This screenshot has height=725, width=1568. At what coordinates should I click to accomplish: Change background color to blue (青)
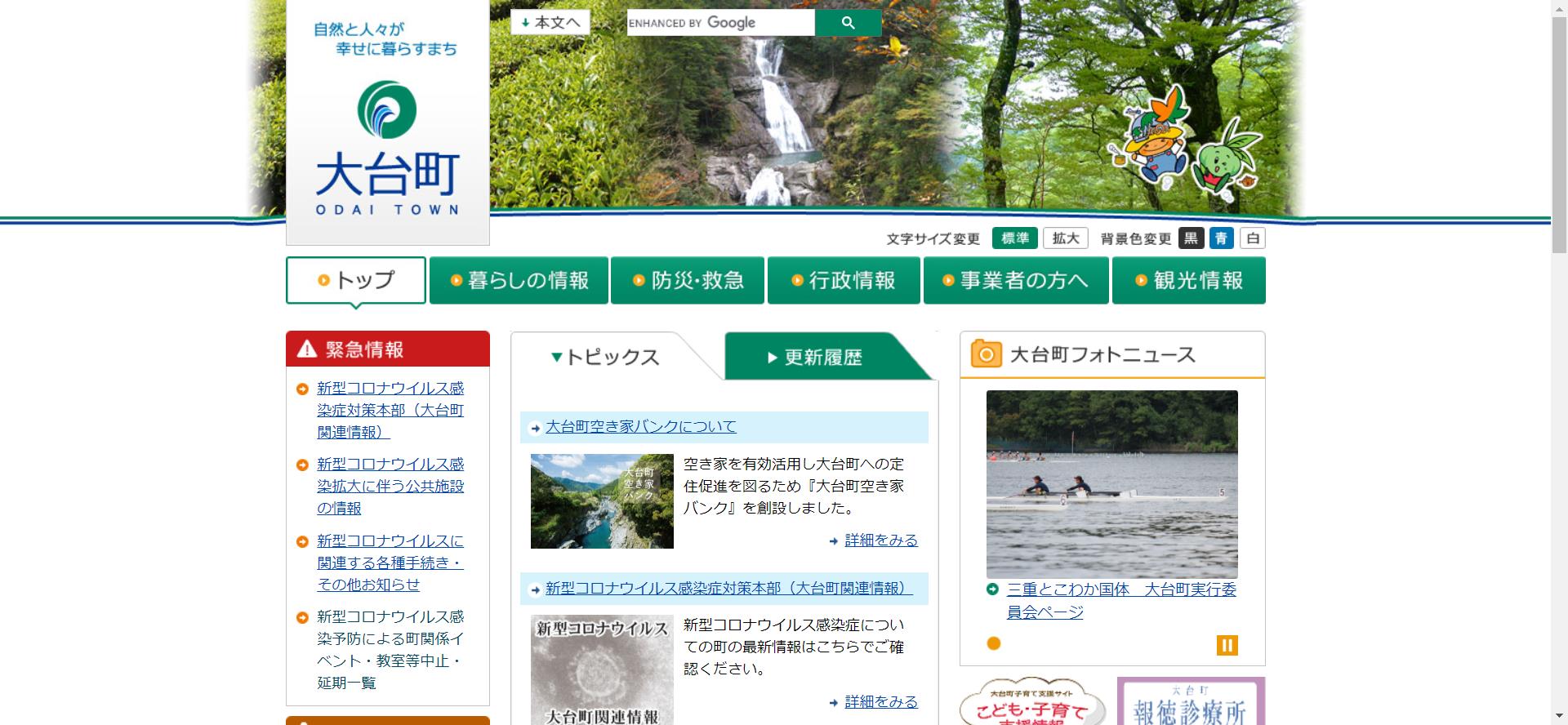click(x=1222, y=238)
